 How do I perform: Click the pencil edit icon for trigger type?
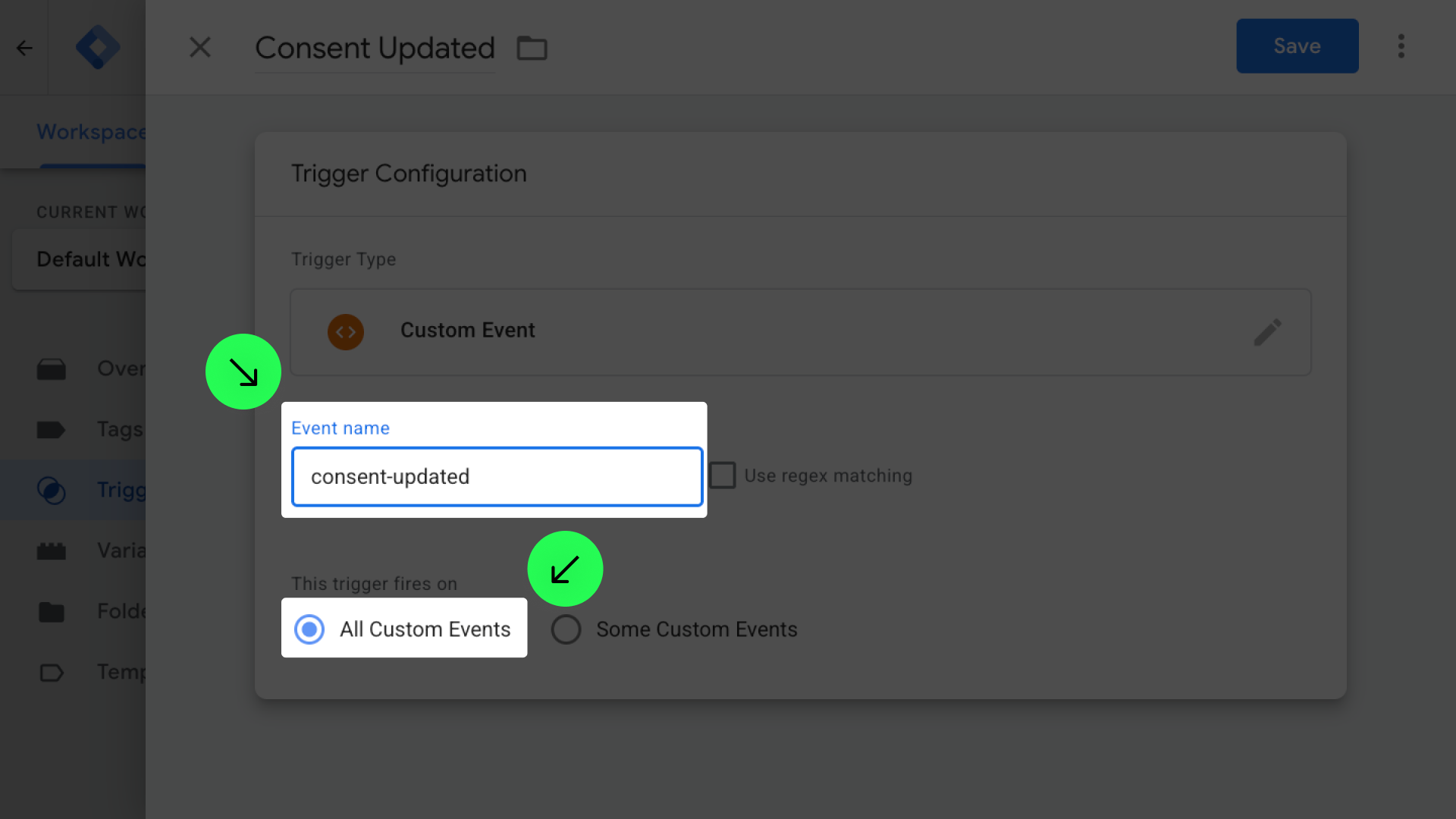coord(1267,332)
